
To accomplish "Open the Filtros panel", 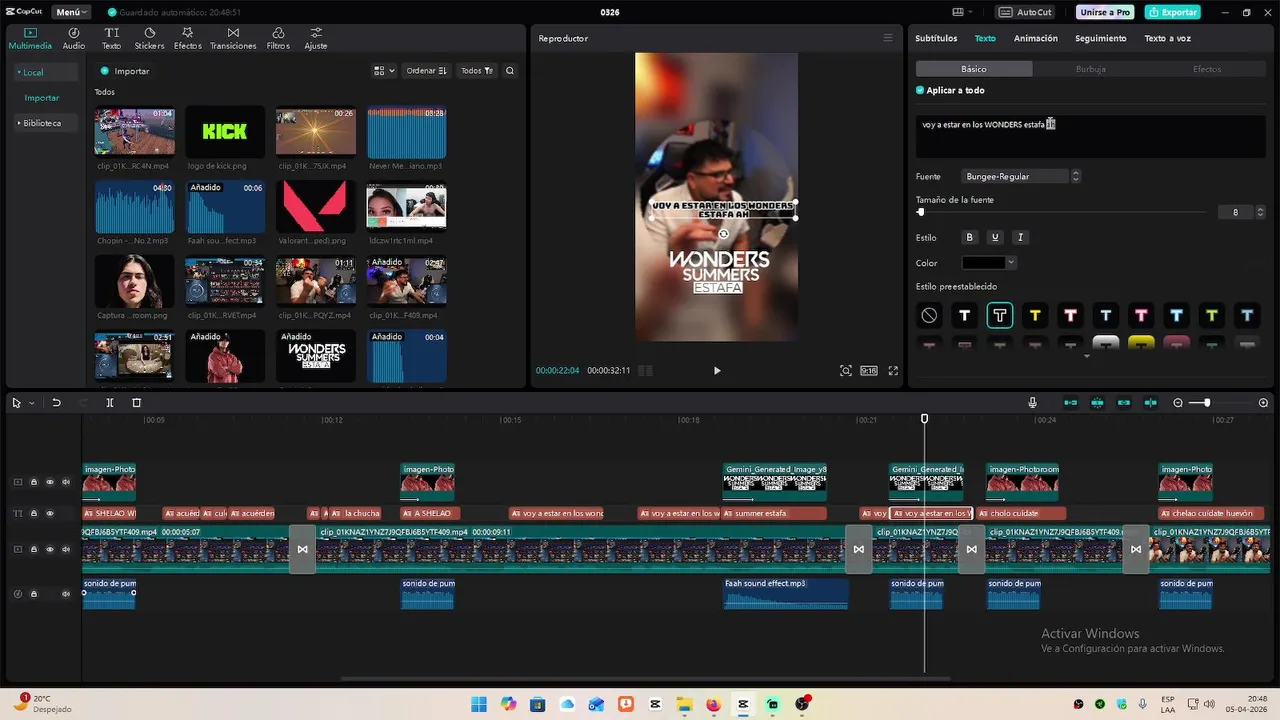I will click(278, 38).
